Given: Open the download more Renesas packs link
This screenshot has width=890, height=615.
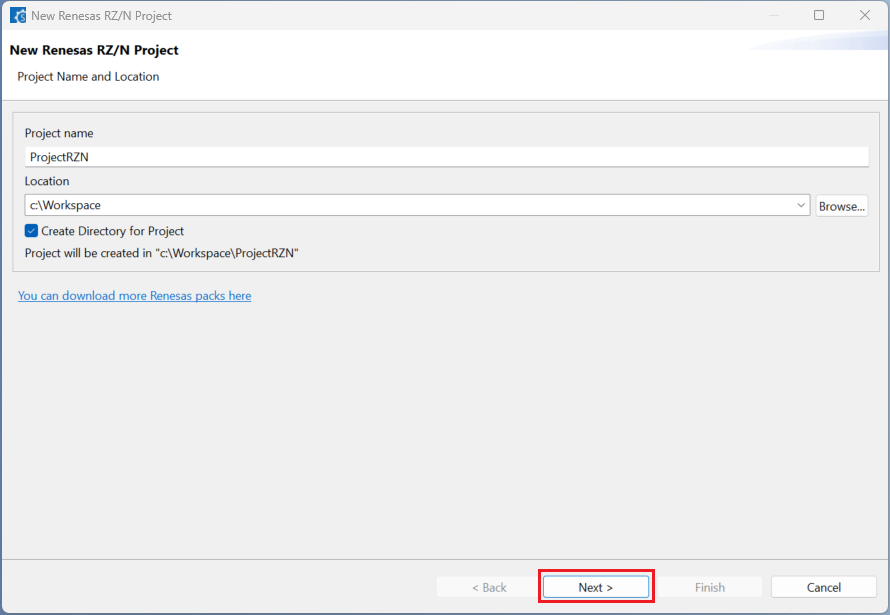Looking at the screenshot, I should [135, 296].
